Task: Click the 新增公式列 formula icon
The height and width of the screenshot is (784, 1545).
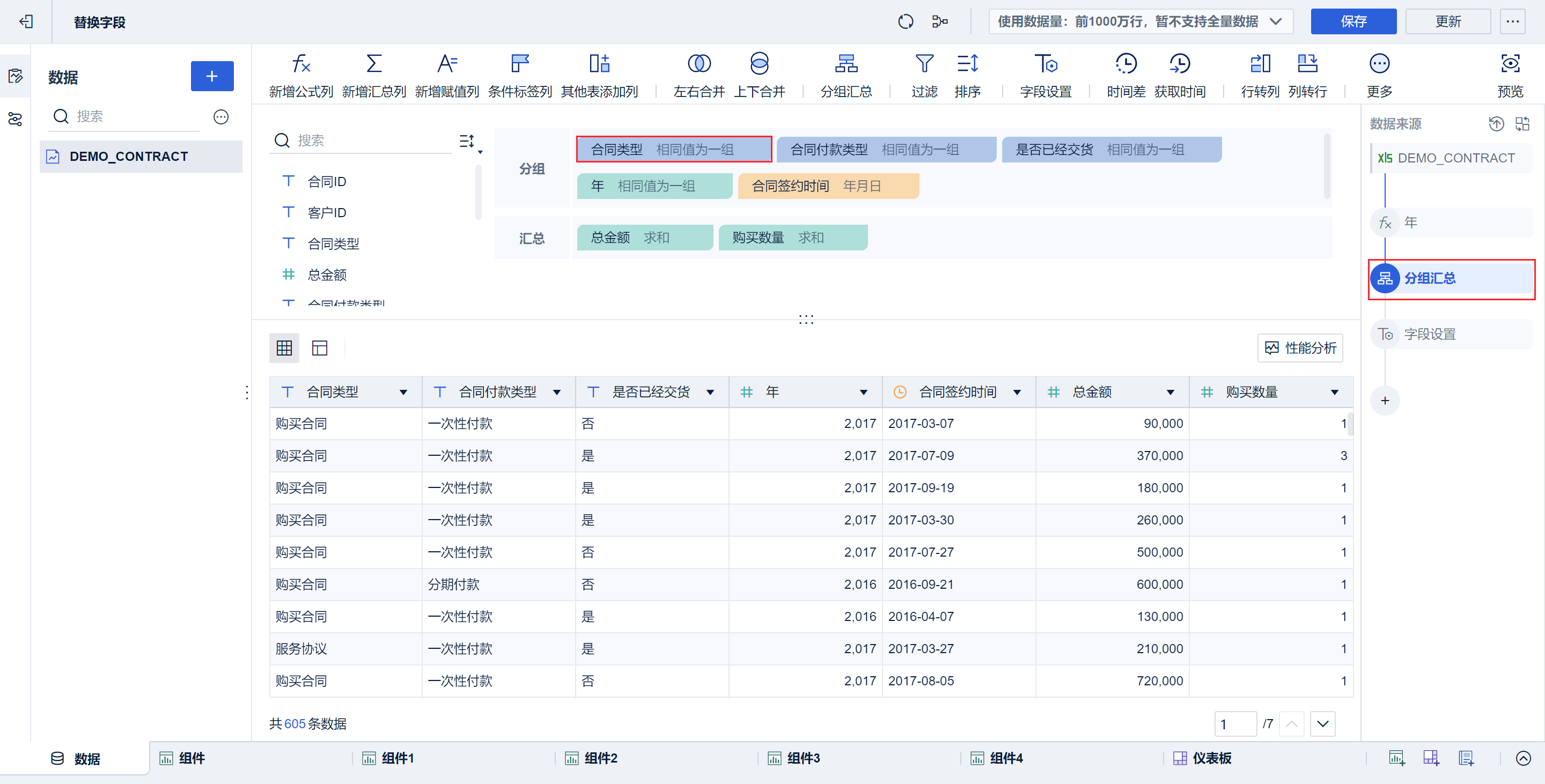Action: click(x=300, y=63)
